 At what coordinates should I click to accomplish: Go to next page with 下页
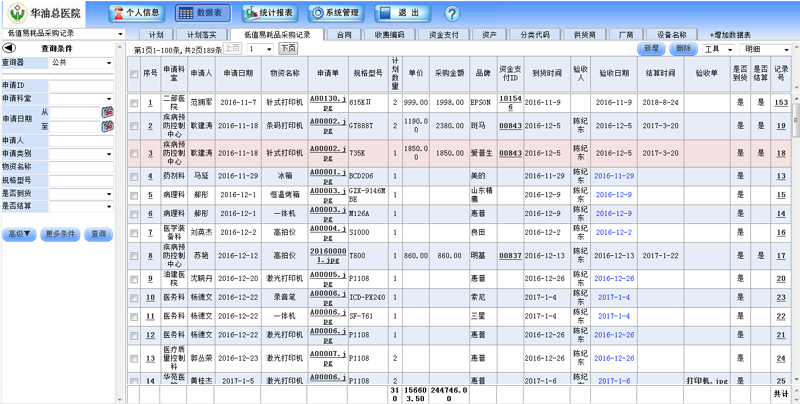pyautogui.click(x=287, y=48)
